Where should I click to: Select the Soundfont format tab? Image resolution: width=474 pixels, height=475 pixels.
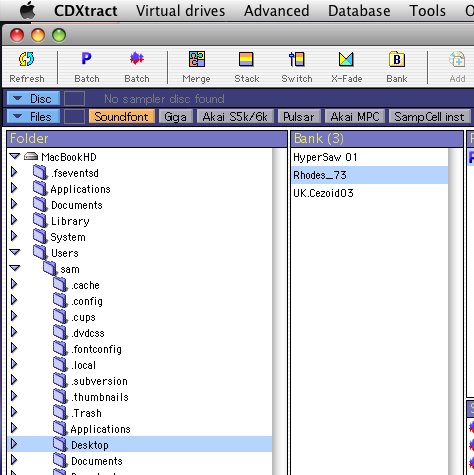click(122, 117)
